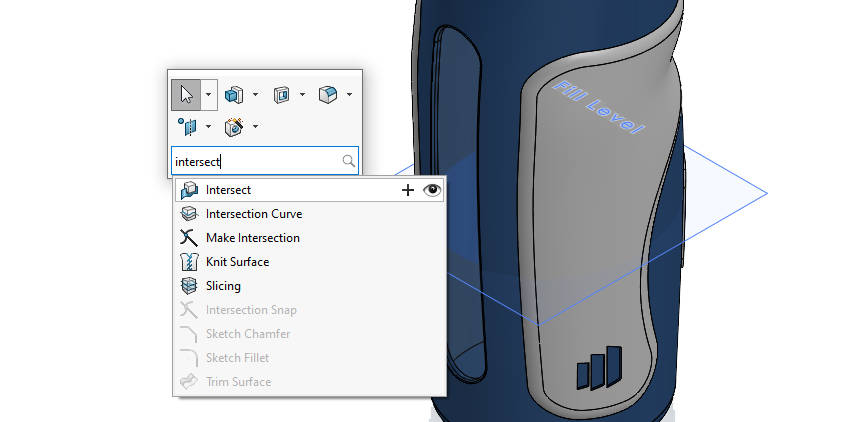Click the command search field containing 'intersect'
The width and height of the screenshot is (855, 422).
(255, 161)
